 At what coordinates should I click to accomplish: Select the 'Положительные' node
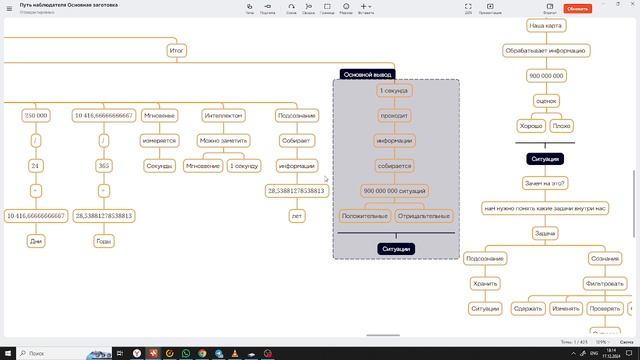click(x=364, y=216)
